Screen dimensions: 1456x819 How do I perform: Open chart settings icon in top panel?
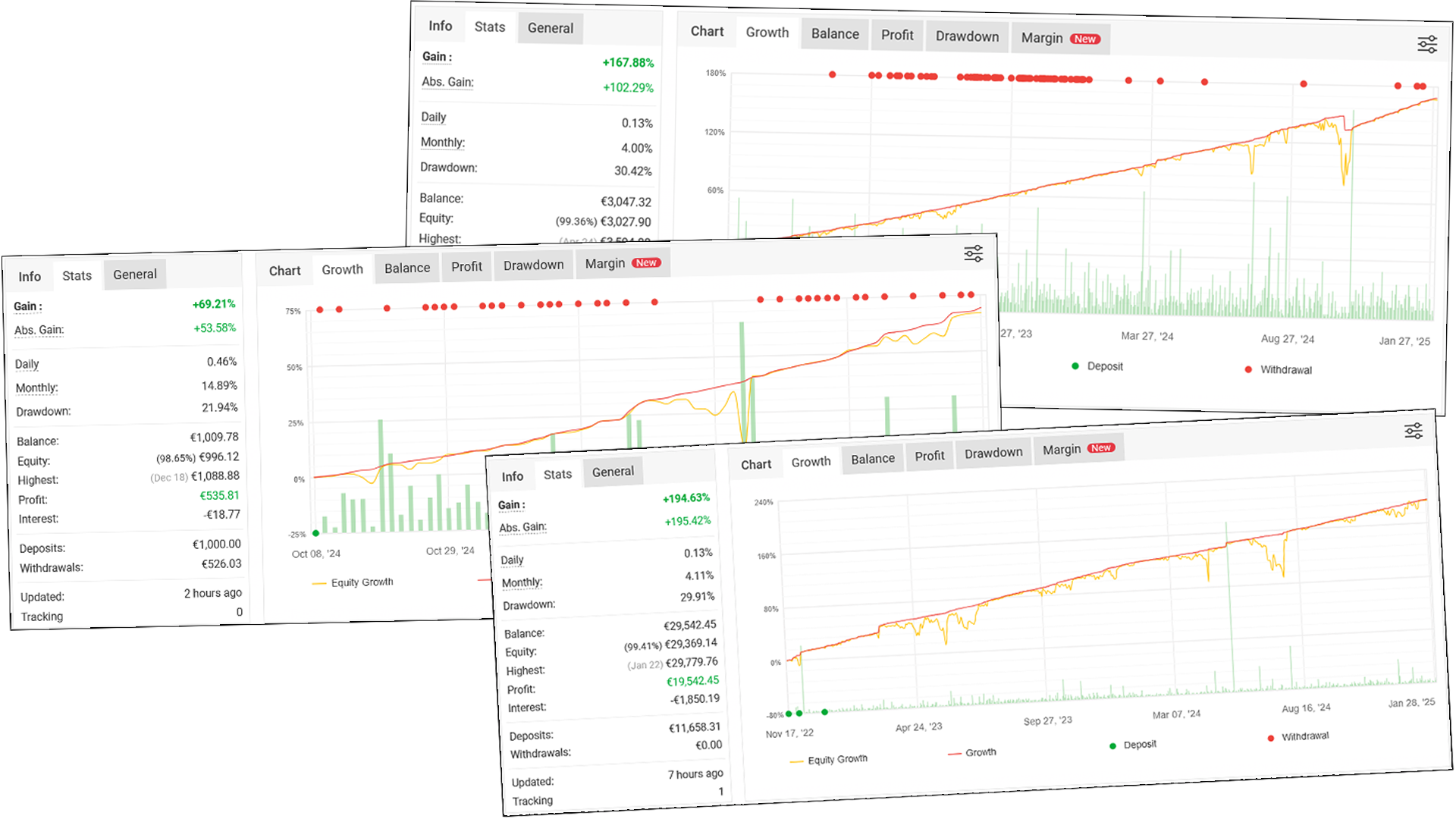[x=1426, y=45]
